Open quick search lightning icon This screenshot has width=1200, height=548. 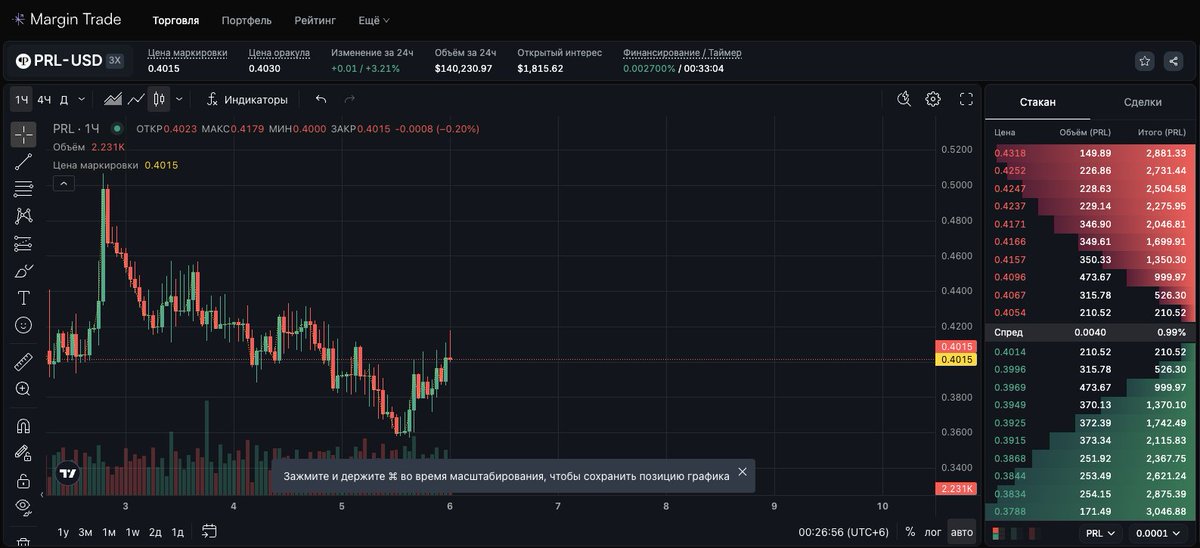coord(904,99)
